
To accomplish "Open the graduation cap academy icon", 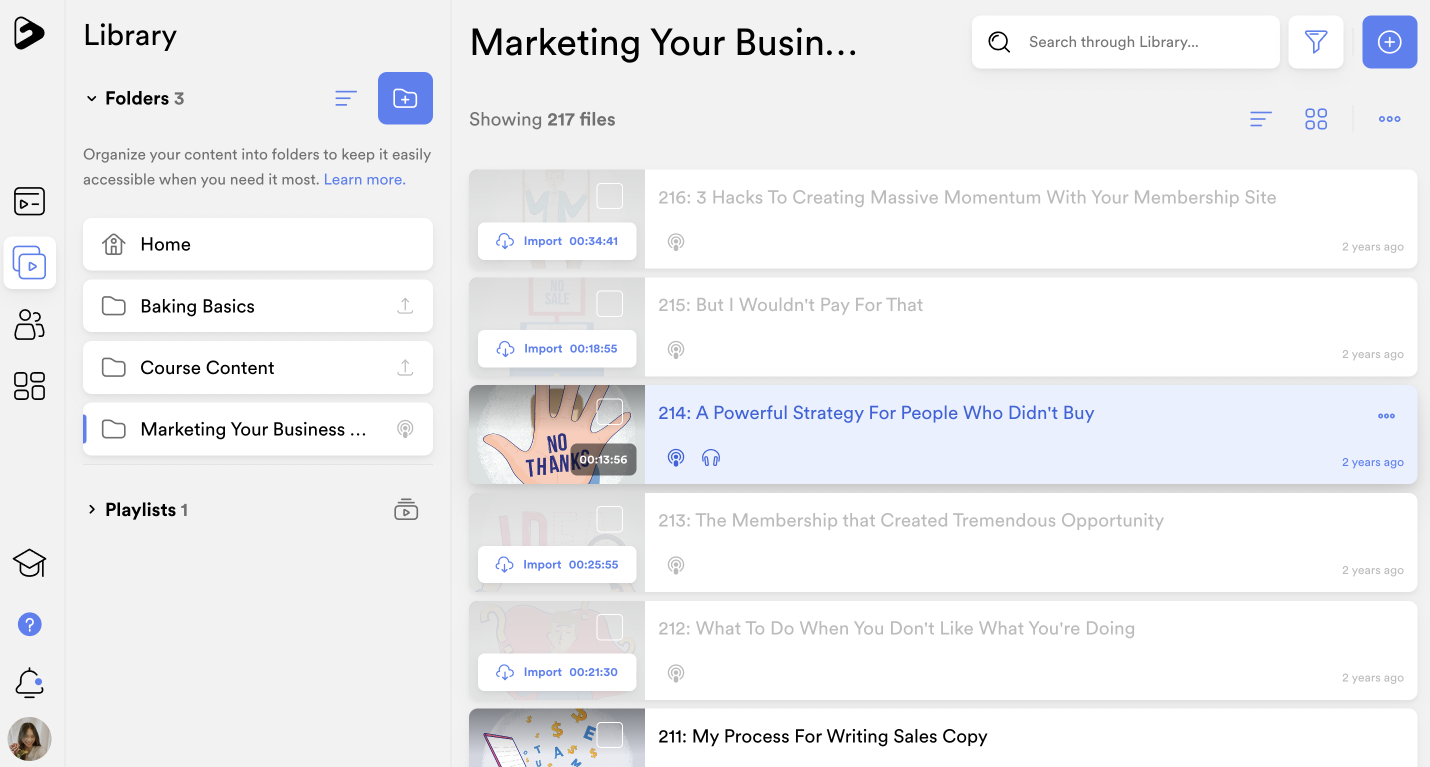I will click(x=29, y=563).
